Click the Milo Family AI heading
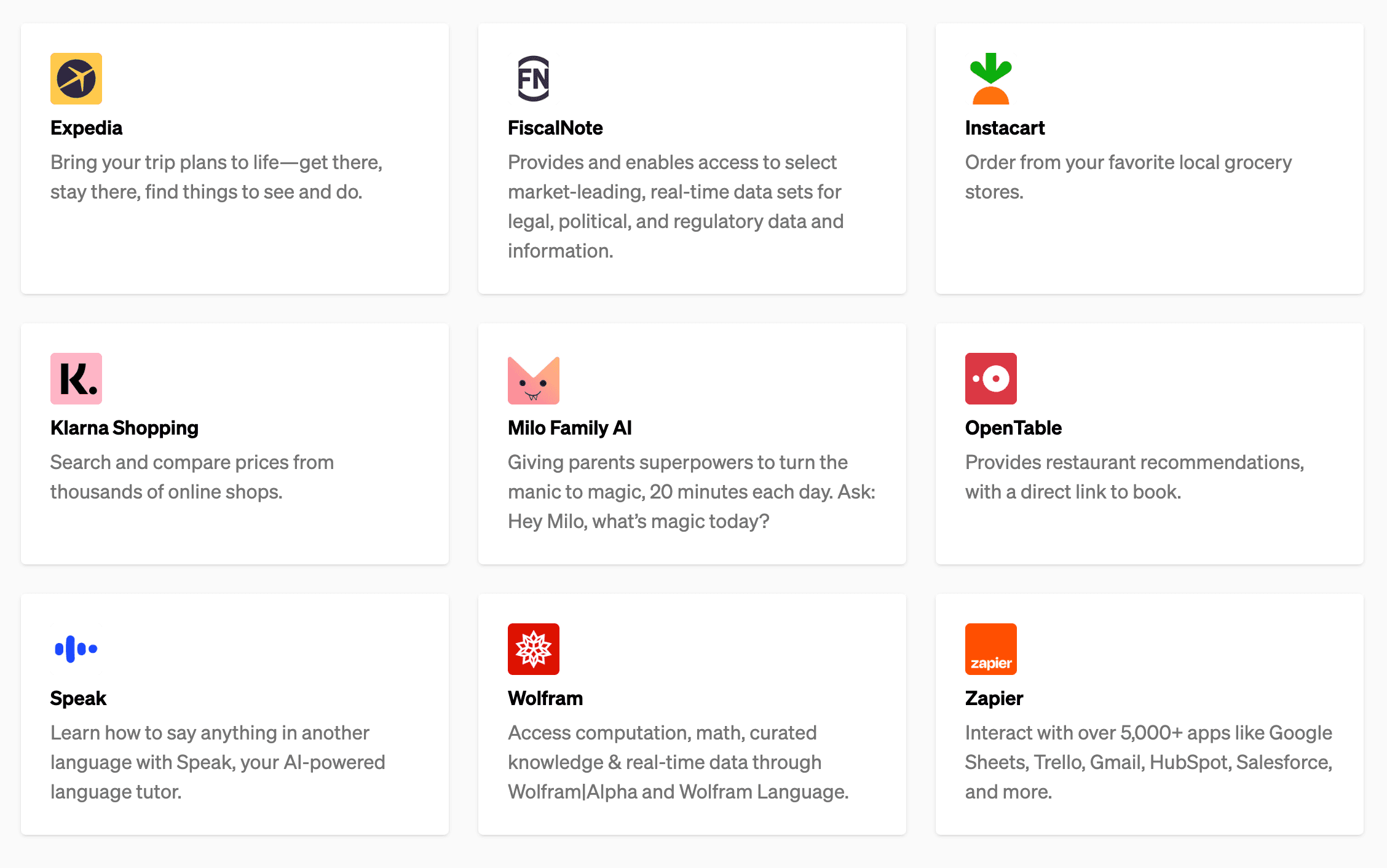This screenshot has width=1387, height=868. click(x=569, y=428)
